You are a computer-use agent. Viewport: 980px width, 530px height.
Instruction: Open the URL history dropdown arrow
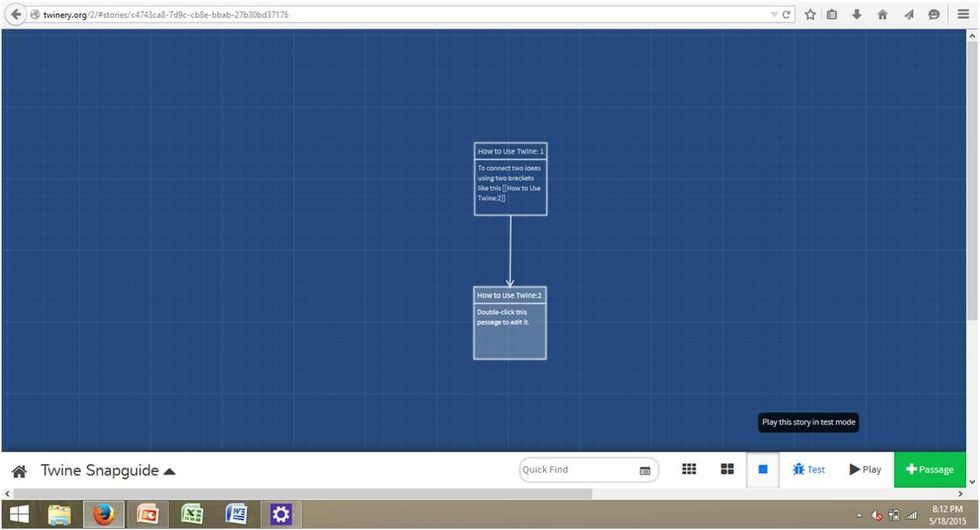(774, 14)
